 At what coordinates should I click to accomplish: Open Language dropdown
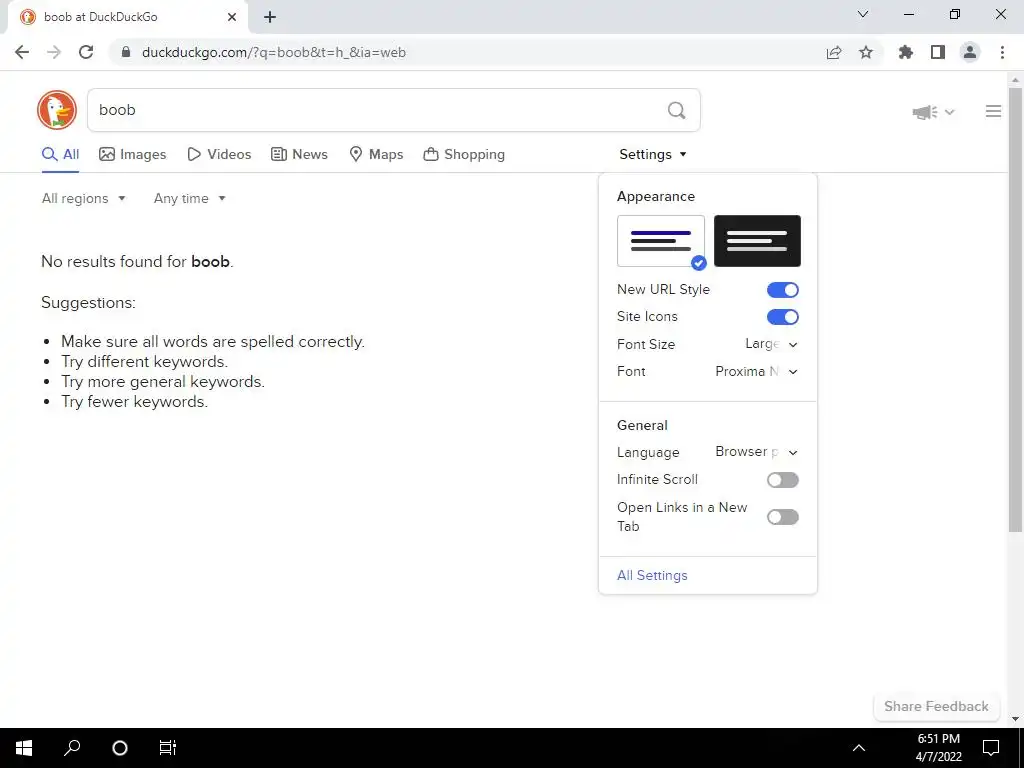757,452
